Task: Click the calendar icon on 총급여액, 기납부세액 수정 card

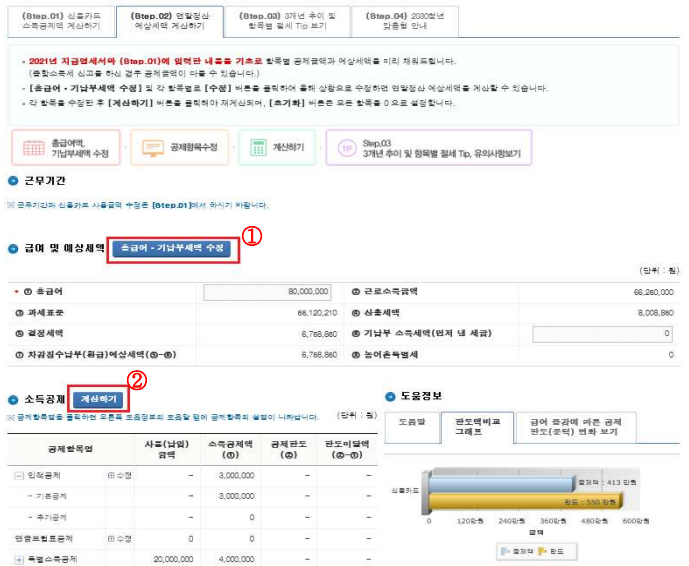Action: coord(33,148)
